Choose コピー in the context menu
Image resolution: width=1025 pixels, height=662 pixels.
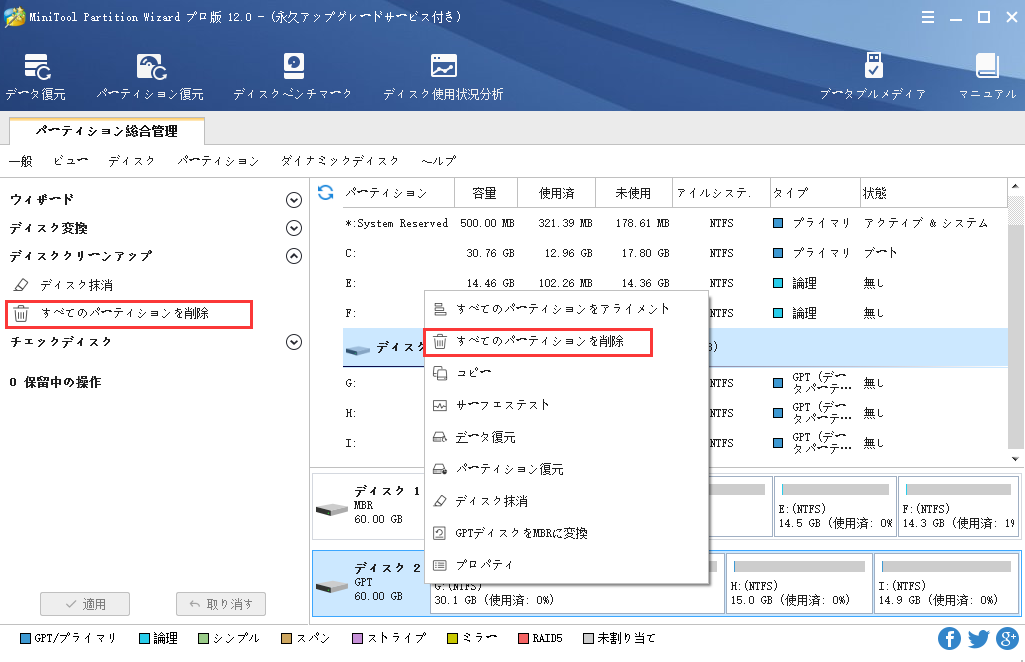566,373
